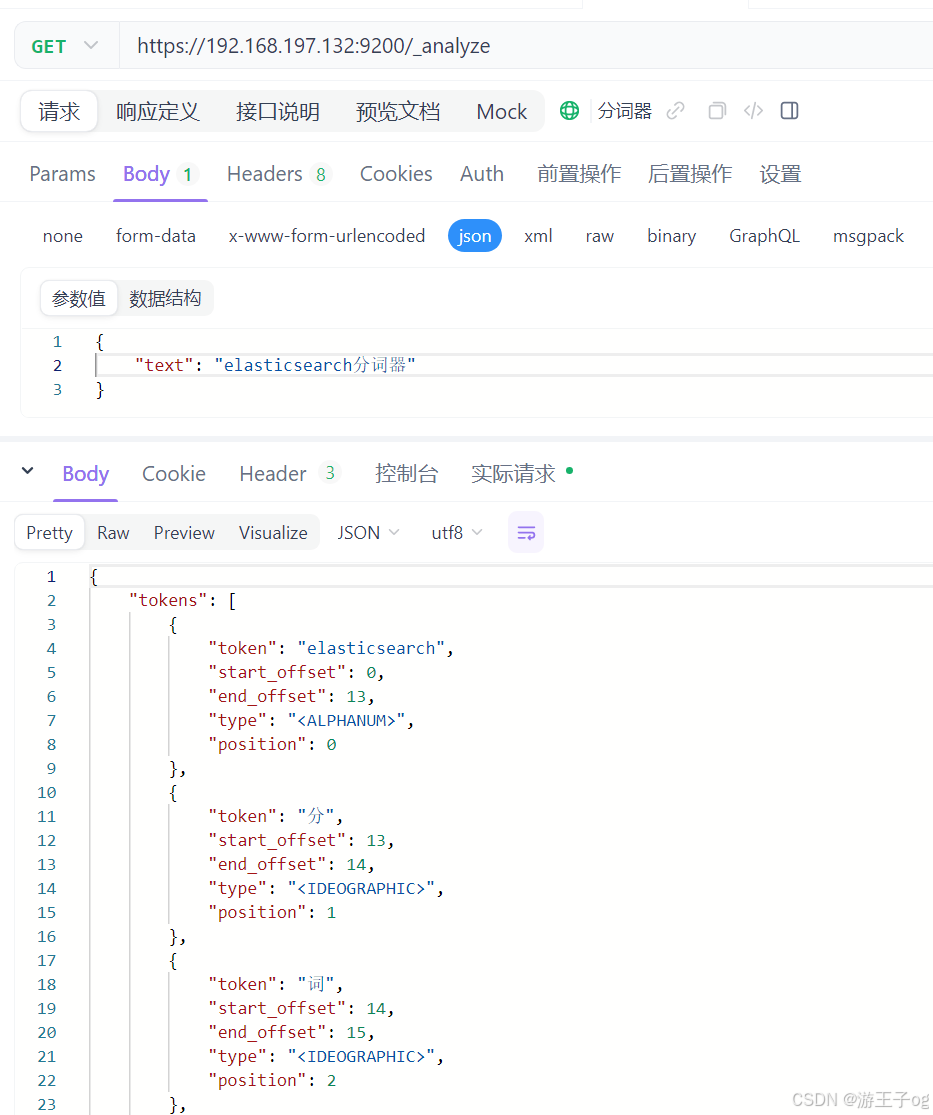Click the green globe environment icon
Viewport: 933px width, 1115px height.
(569, 111)
